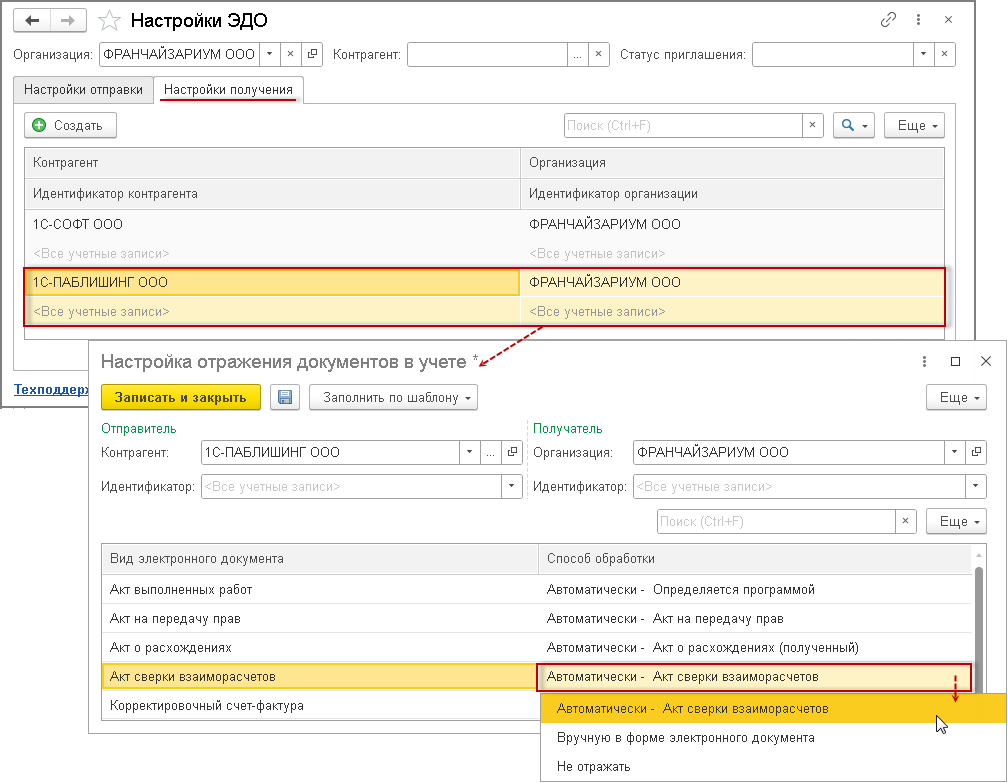Open the sender Идентификатор dropdown list
The height and width of the screenshot is (783, 1008).
(x=513, y=486)
